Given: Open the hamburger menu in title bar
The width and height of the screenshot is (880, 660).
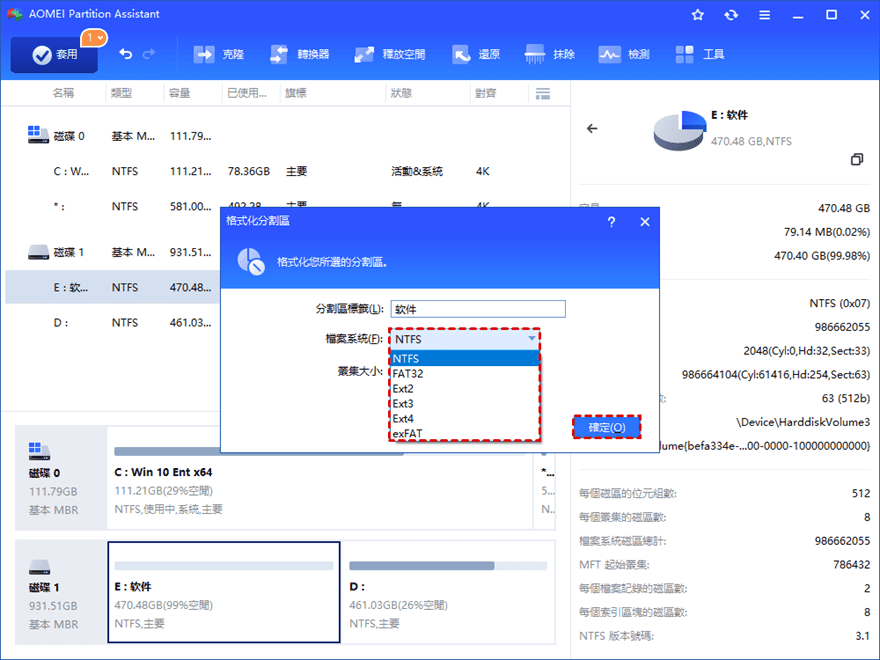Looking at the screenshot, I should point(764,15).
